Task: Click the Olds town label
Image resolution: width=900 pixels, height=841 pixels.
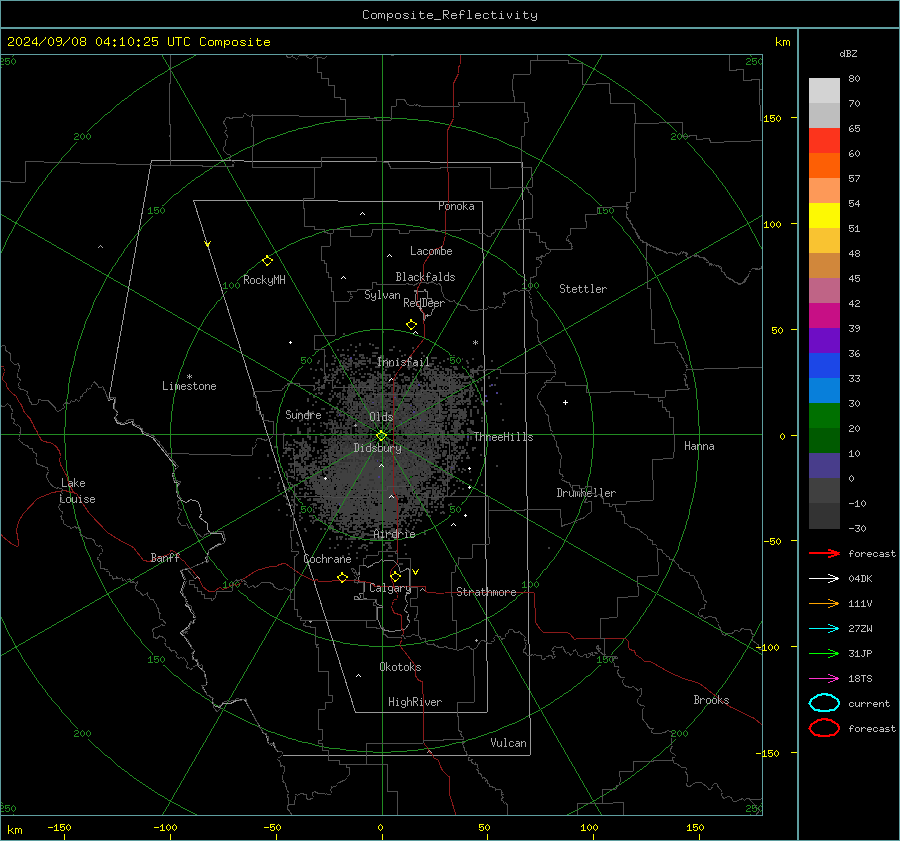Action: [381, 417]
